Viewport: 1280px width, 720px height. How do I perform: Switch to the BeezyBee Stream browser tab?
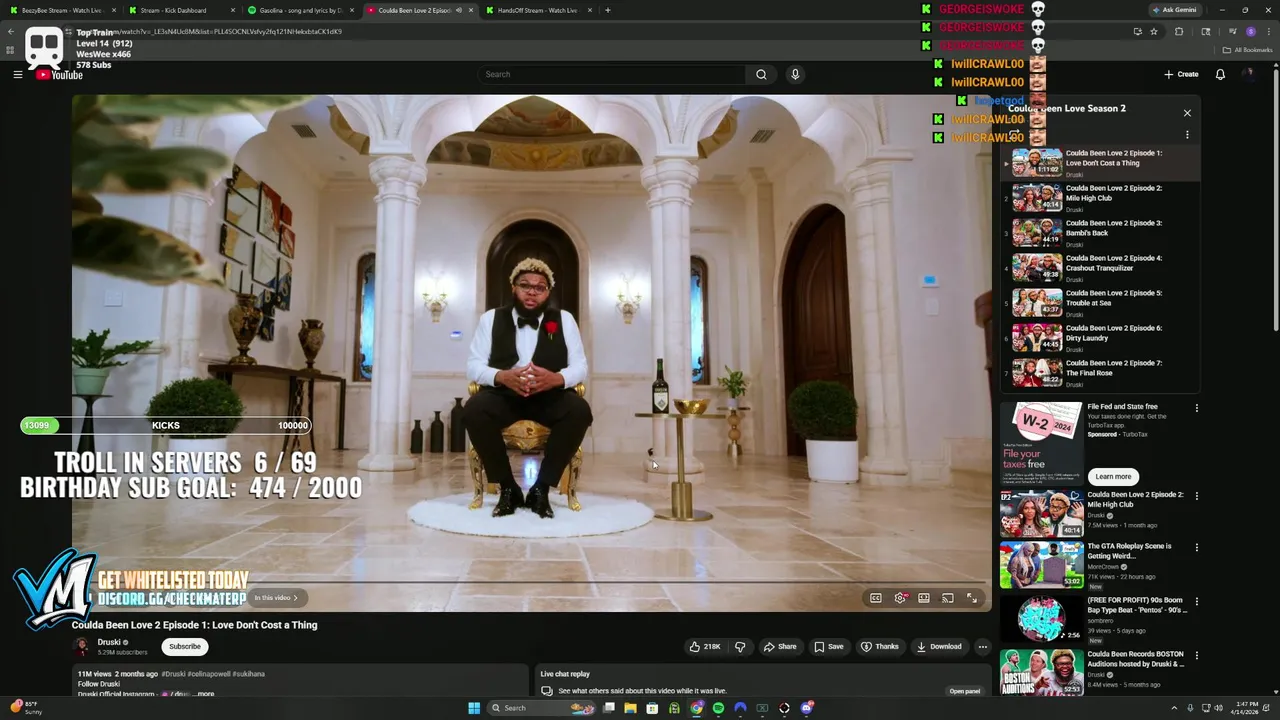coord(60,10)
